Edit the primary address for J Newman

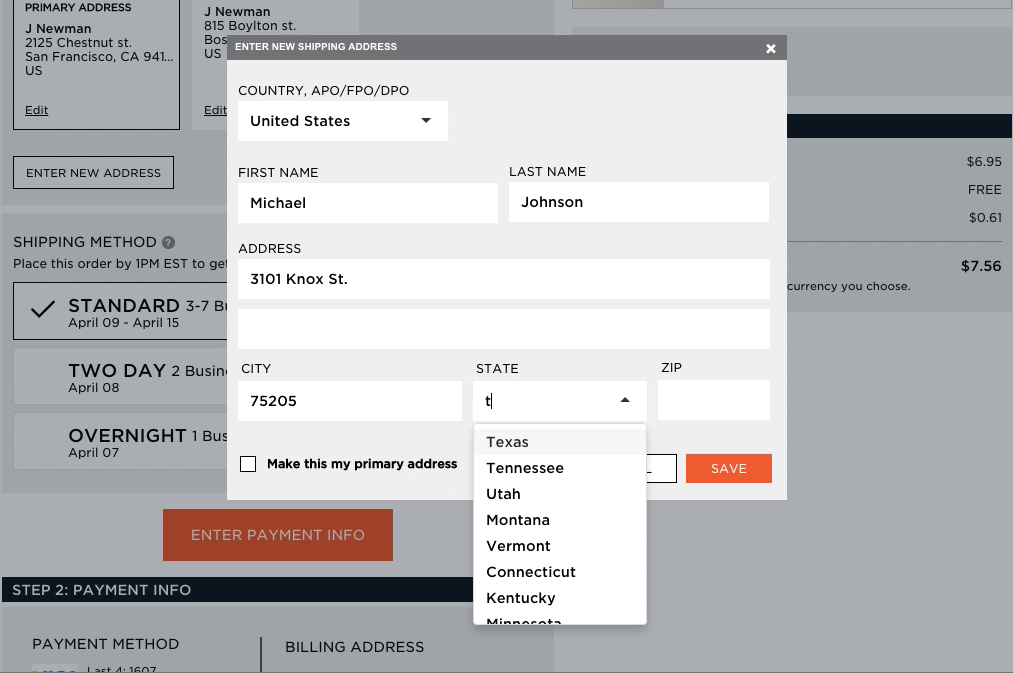[x=37, y=110]
